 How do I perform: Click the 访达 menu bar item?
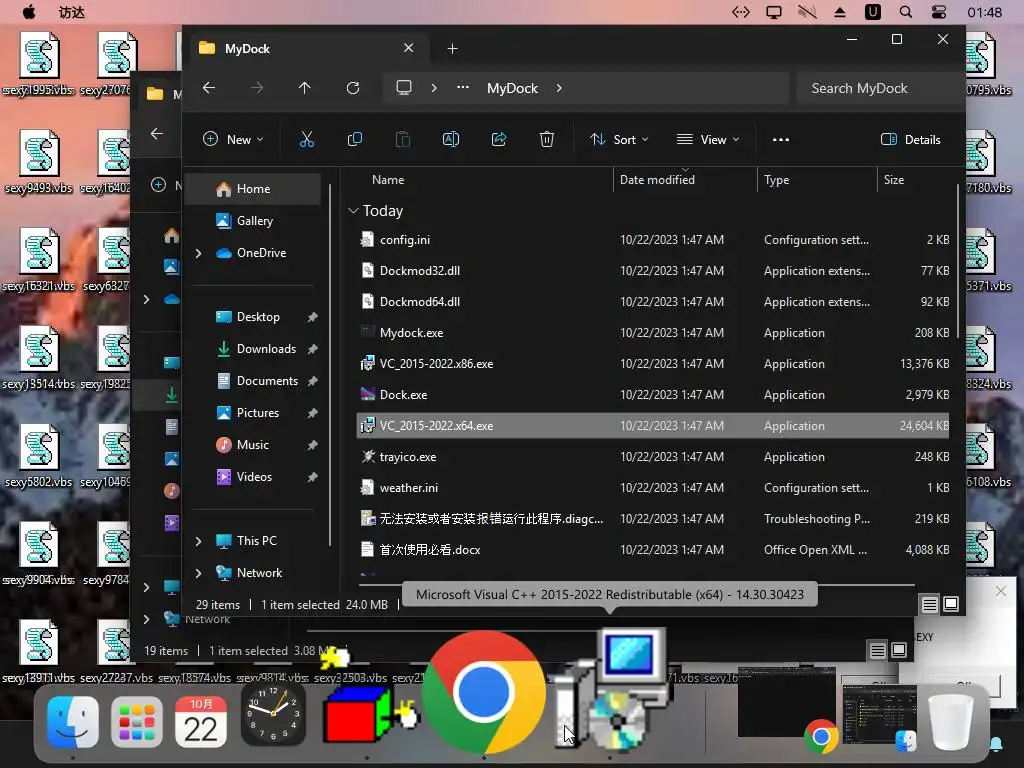[71, 12]
